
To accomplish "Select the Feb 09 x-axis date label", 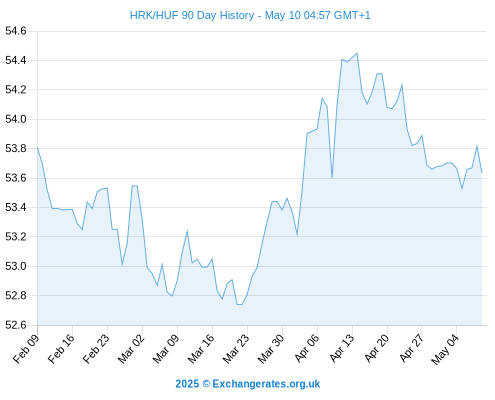I will coord(26,349).
